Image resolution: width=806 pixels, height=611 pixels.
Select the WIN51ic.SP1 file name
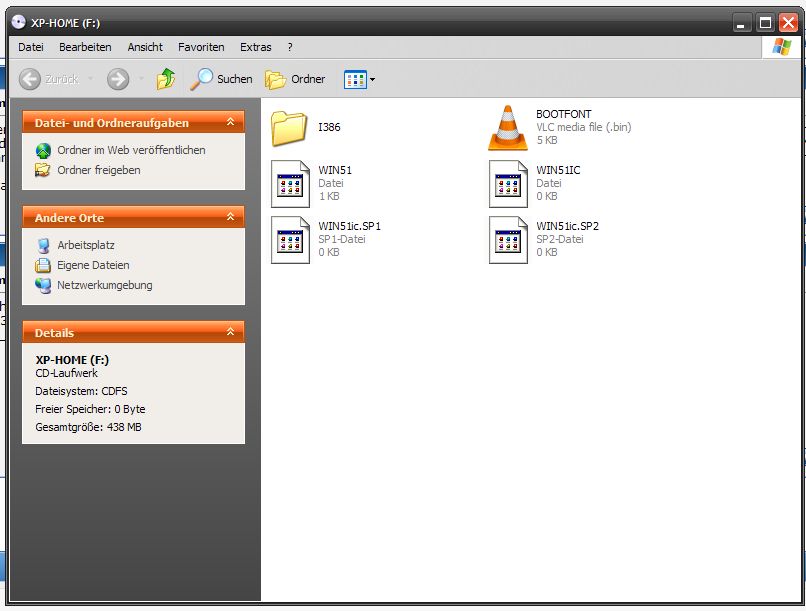click(x=350, y=226)
